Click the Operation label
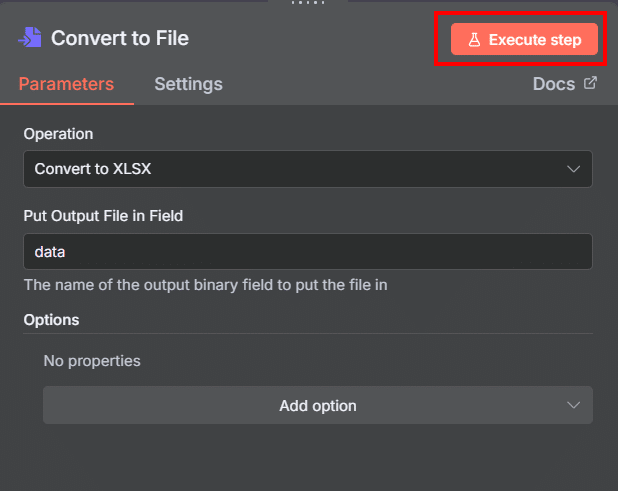Viewport: 618px width, 491px height. click(x=58, y=134)
